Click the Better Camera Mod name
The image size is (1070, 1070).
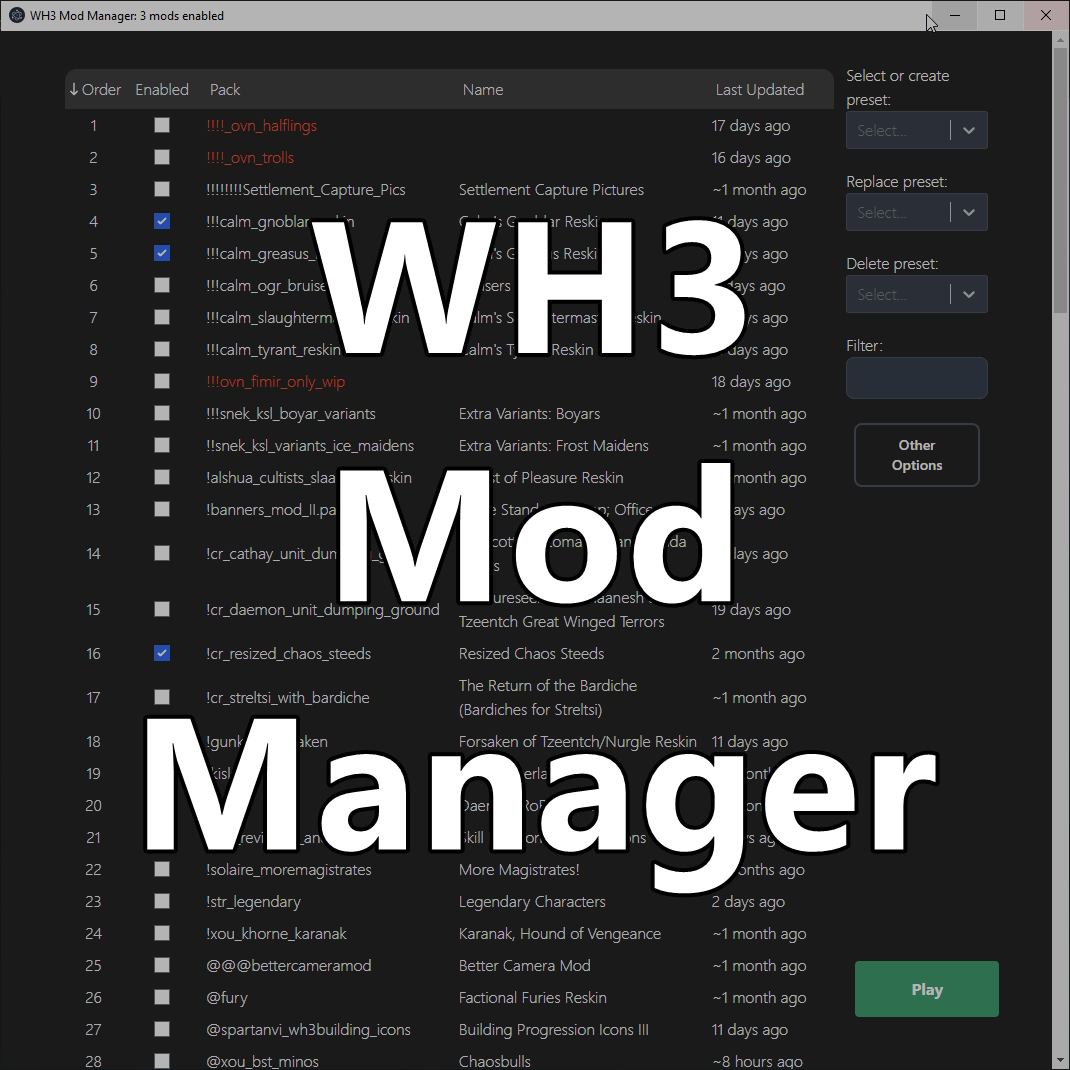pos(524,966)
